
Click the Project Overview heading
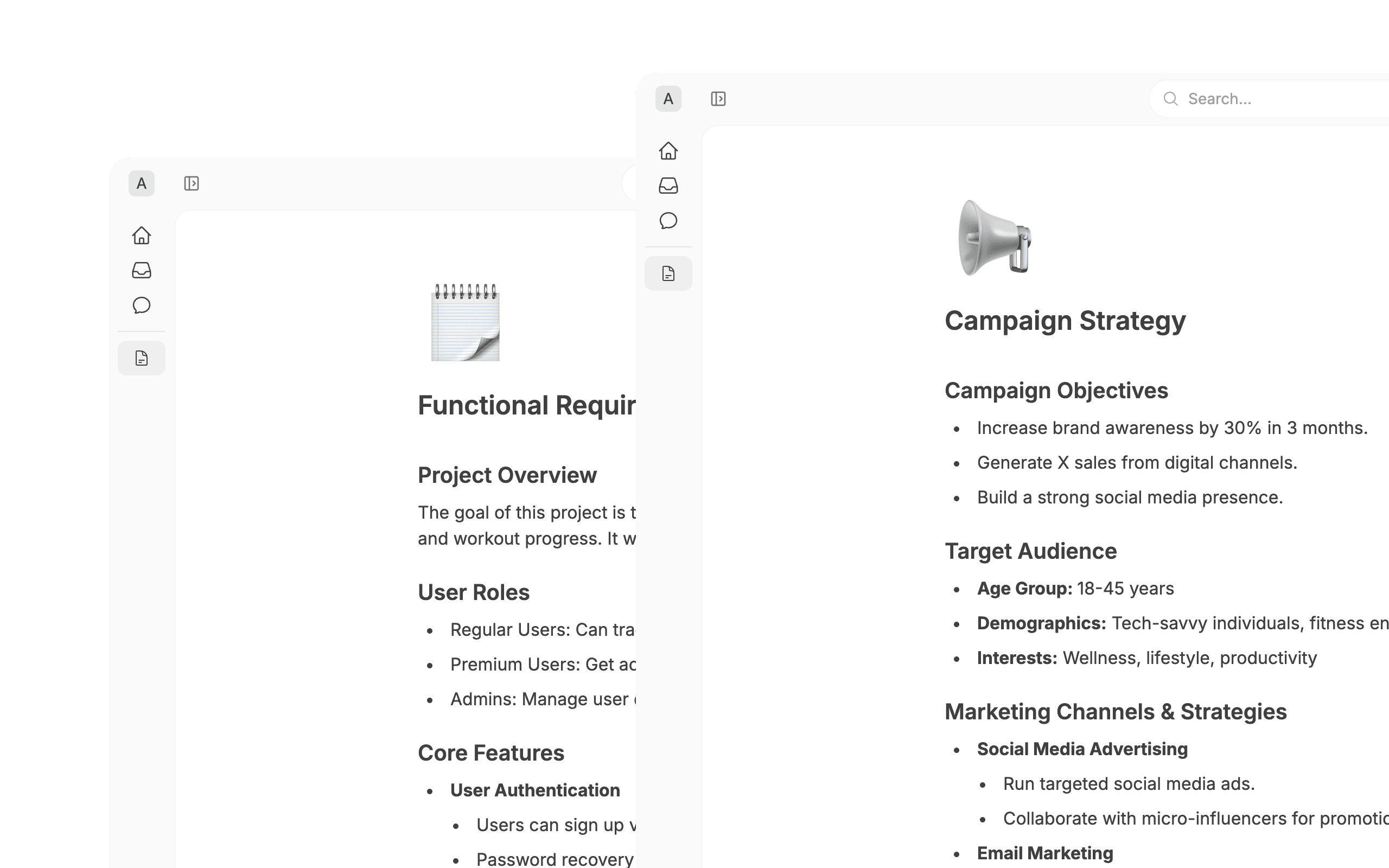507,475
